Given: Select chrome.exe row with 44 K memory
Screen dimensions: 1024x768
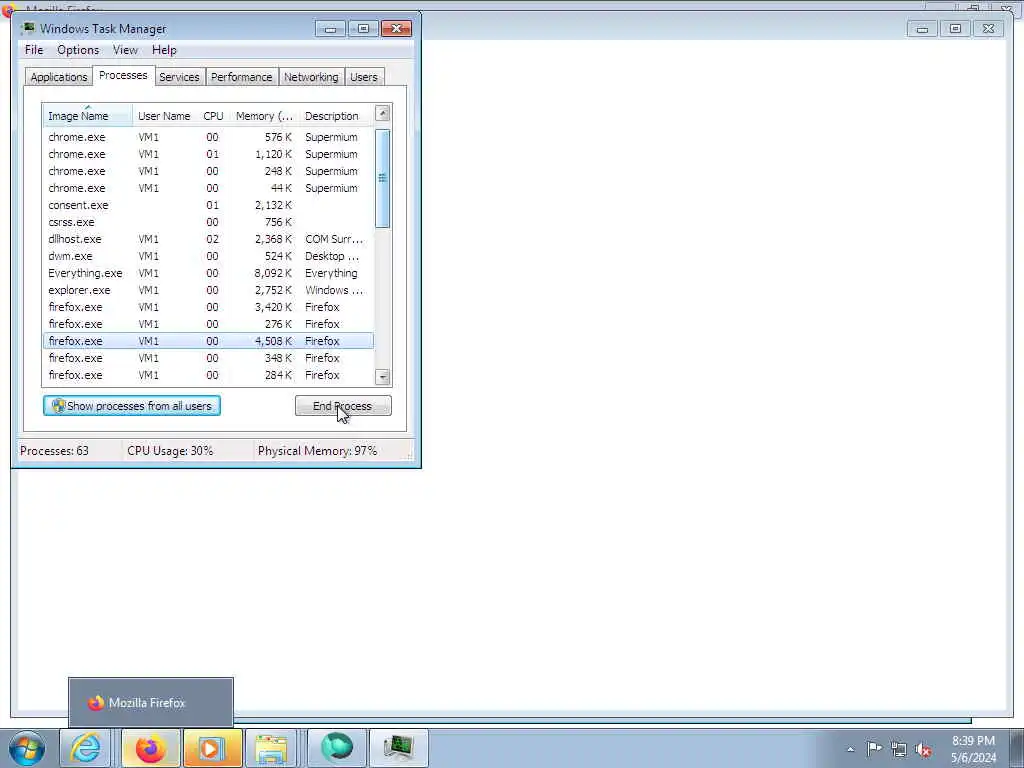Looking at the screenshot, I should 208,188.
